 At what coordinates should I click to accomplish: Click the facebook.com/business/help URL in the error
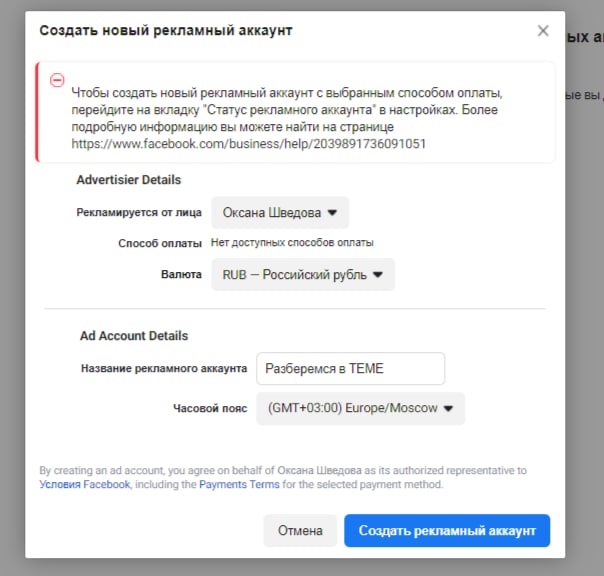click(x=249, y=143)
